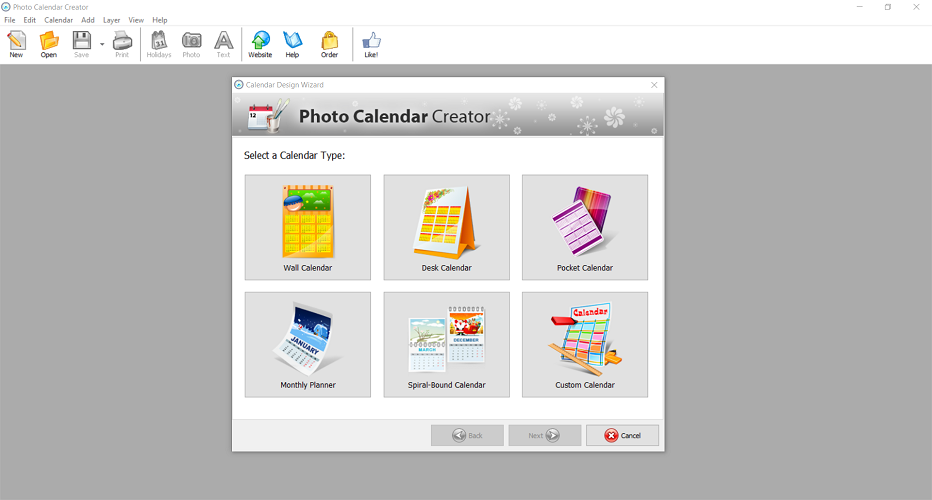The width and height of the screenshot is (932, 500).
Task: Open the Website globe icon
Action: click(x=260, y=45)
